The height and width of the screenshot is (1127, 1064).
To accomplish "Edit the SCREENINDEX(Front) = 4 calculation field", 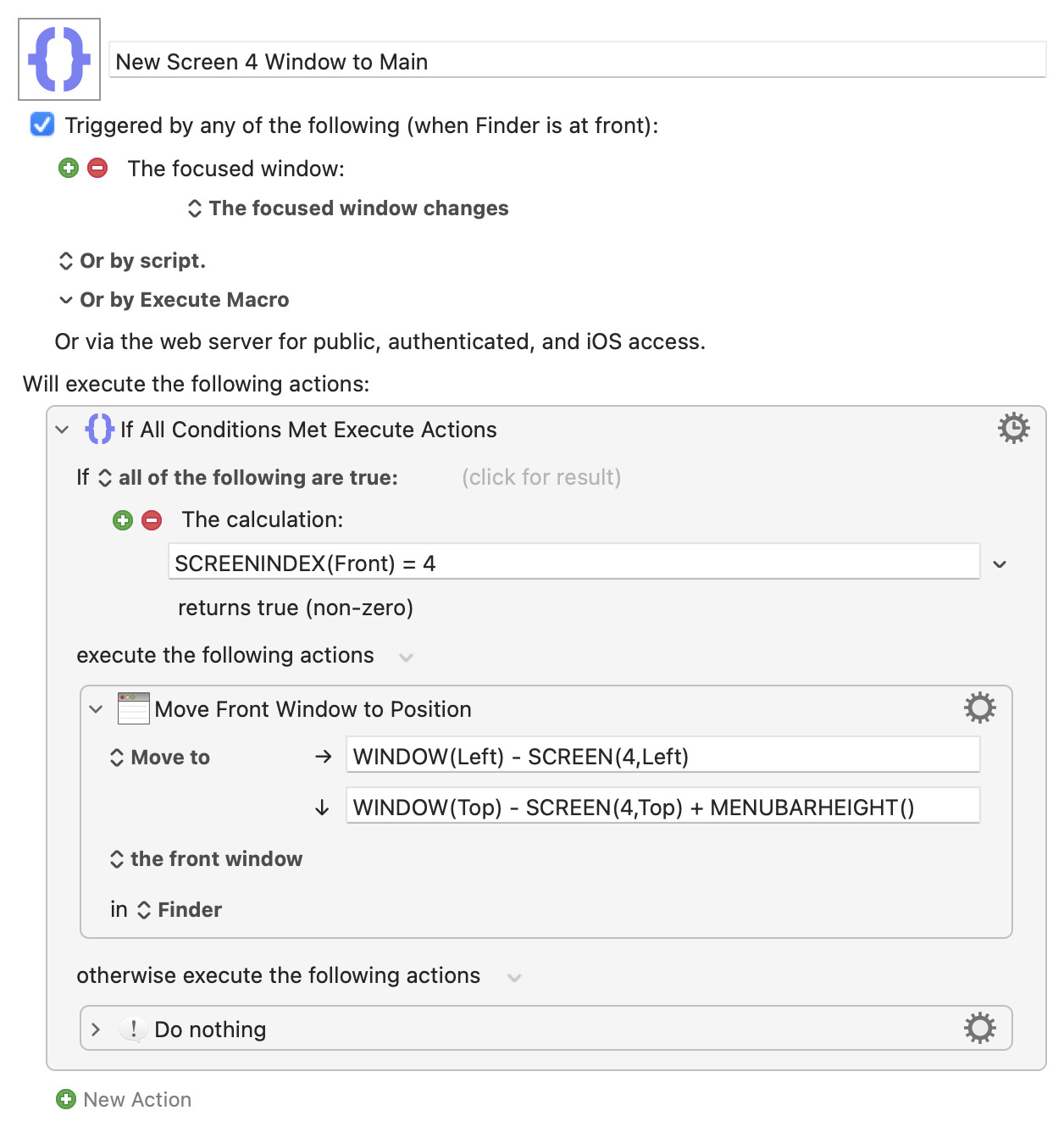I will click(x=574, y=563).
